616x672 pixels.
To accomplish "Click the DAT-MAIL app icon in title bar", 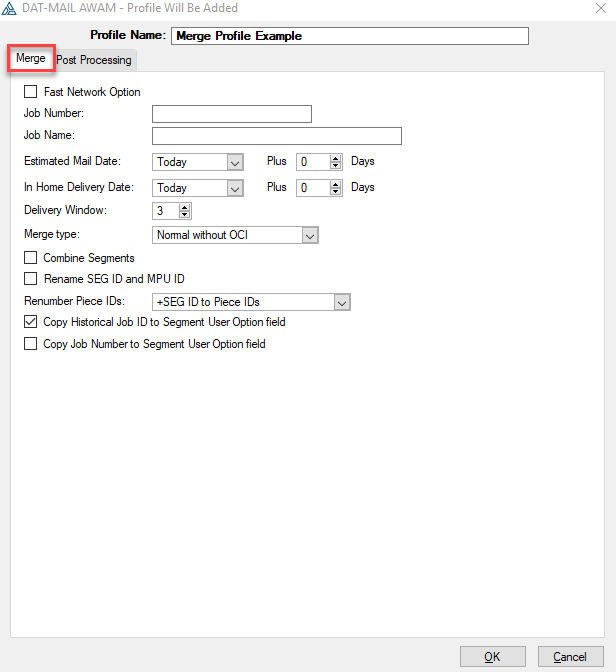I will 9,8.
